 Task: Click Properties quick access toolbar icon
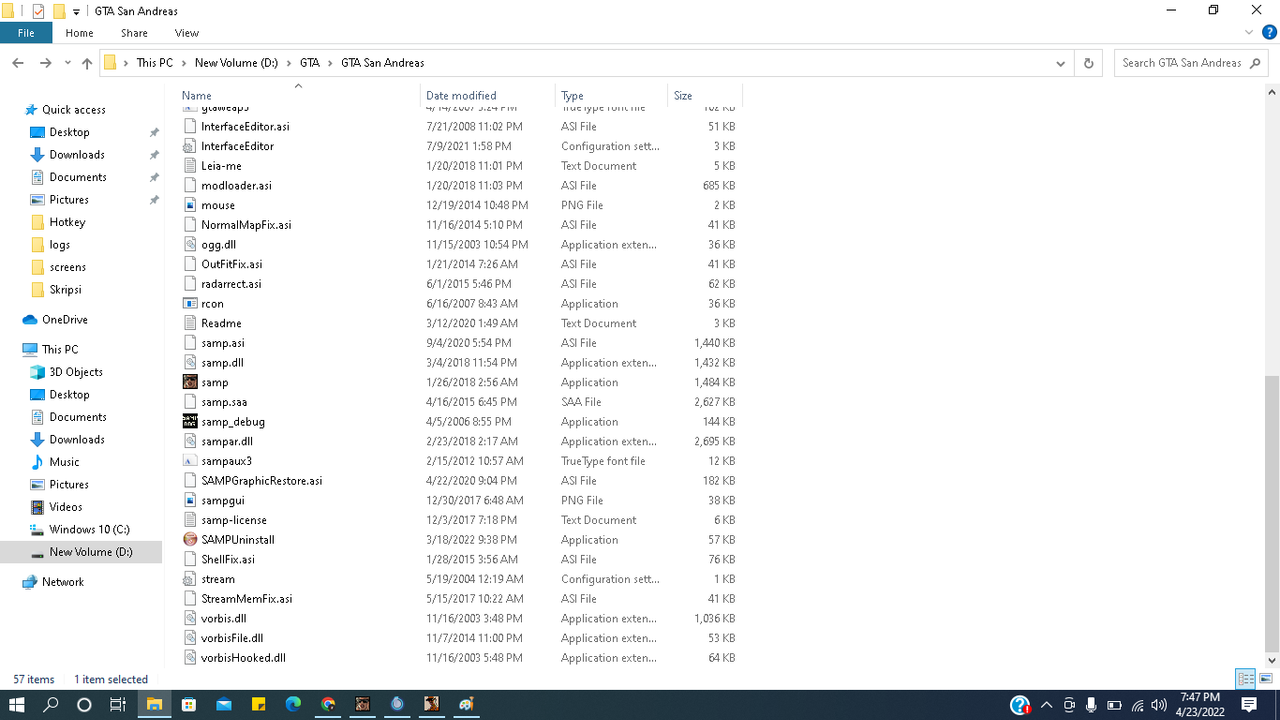pos(39,11)
